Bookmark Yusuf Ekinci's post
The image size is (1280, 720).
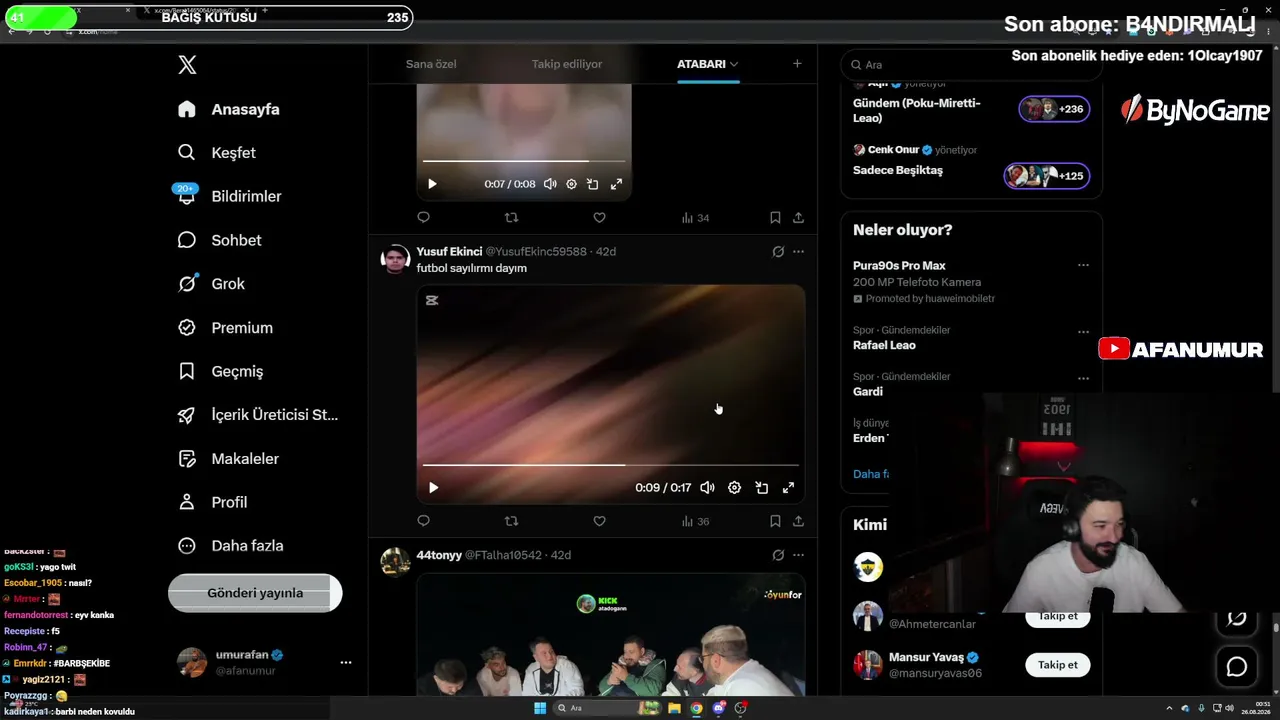pyautogui.click(x=775, y=521)
